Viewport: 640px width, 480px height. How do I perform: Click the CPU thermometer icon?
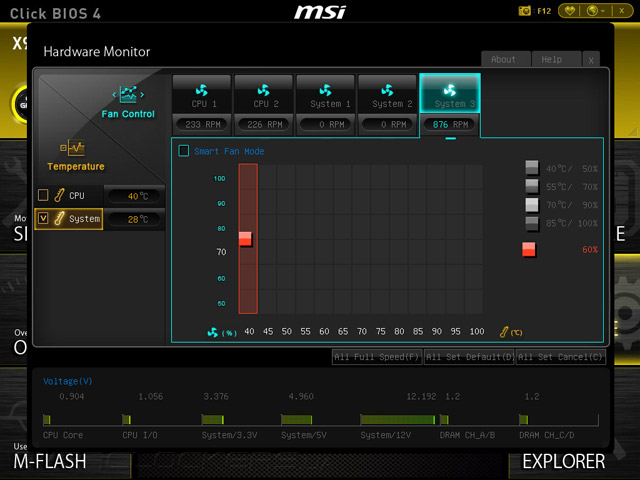[x=59, y=196]
